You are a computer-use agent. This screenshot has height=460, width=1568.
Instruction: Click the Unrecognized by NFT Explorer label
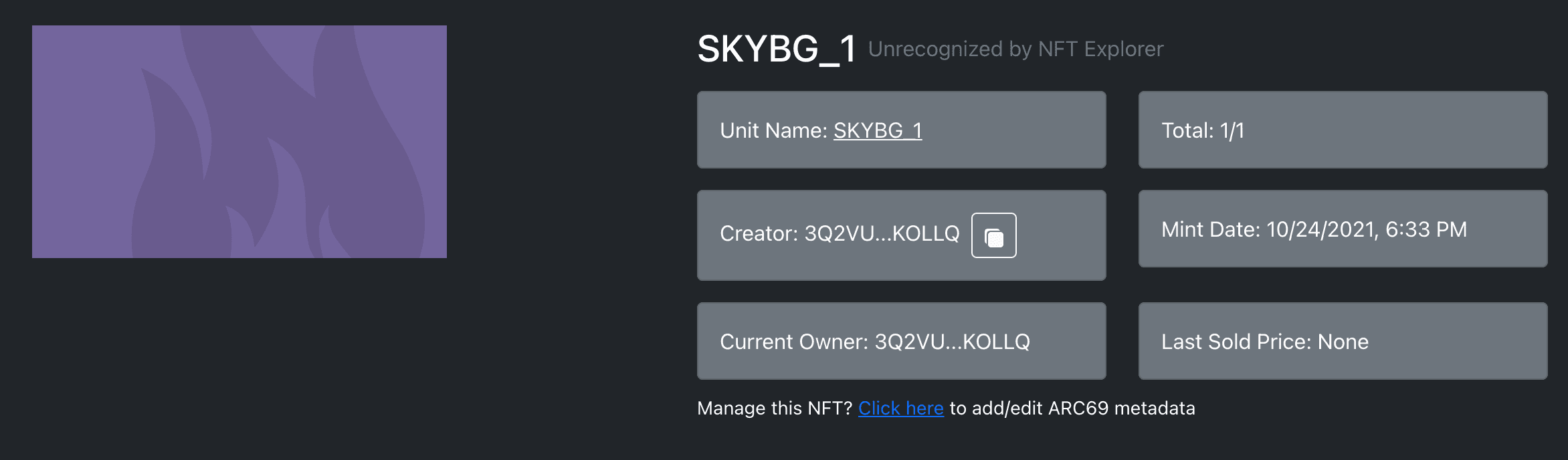pos(1015,49)
